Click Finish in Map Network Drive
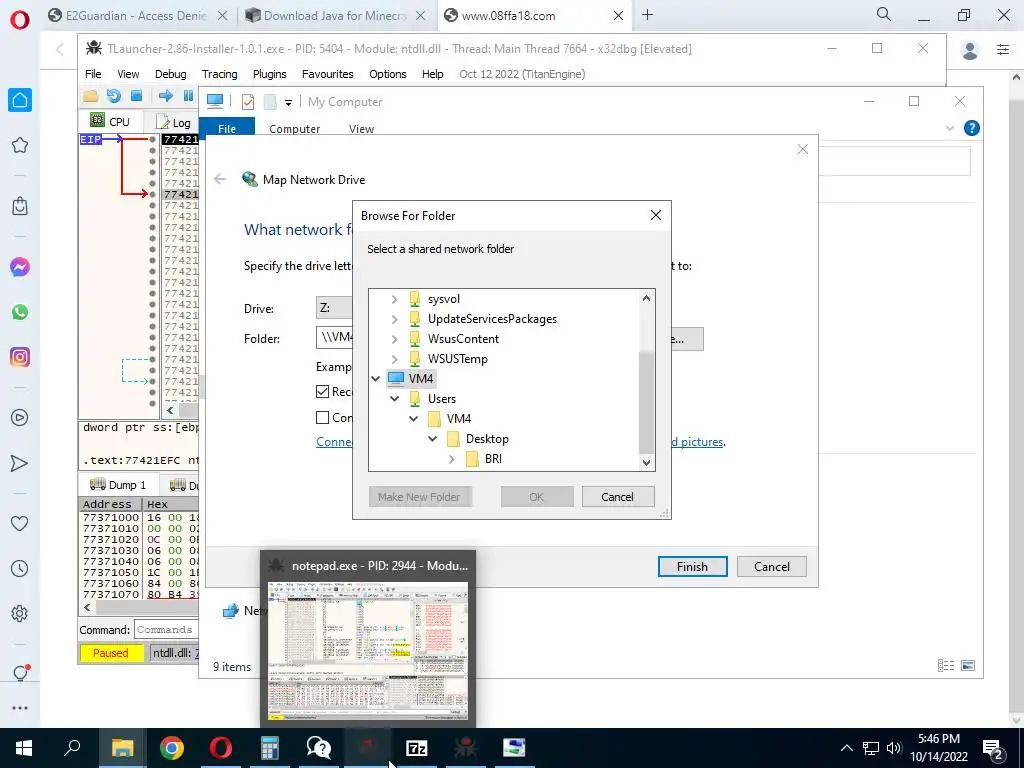The width and height of the screenshot is (1024, 768). click(x=692, y=567)
